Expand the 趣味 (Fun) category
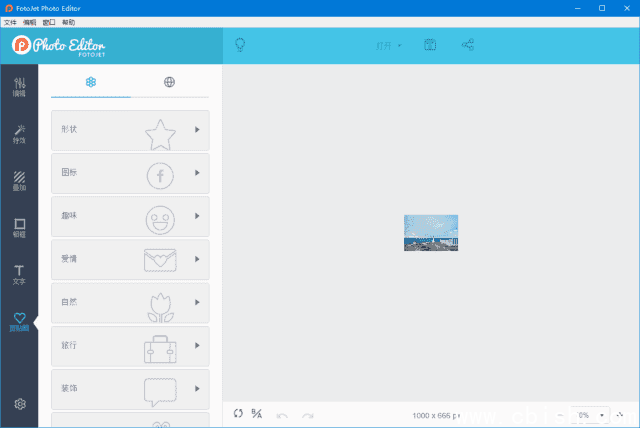The width and height of the screenshot is (640, 428). 130,216
